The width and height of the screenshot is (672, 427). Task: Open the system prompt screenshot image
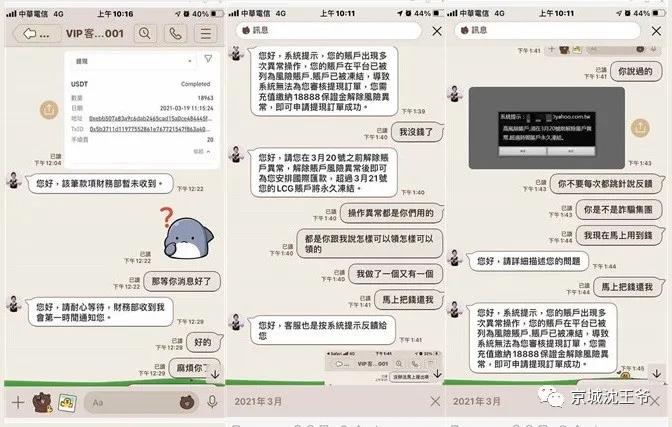click(x=546, y=128)
